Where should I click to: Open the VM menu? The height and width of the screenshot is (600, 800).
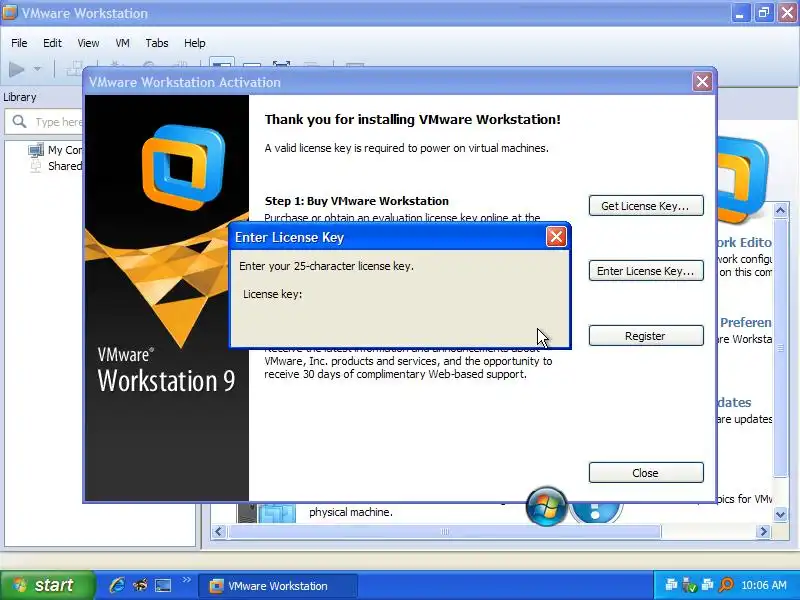point(122,43)
